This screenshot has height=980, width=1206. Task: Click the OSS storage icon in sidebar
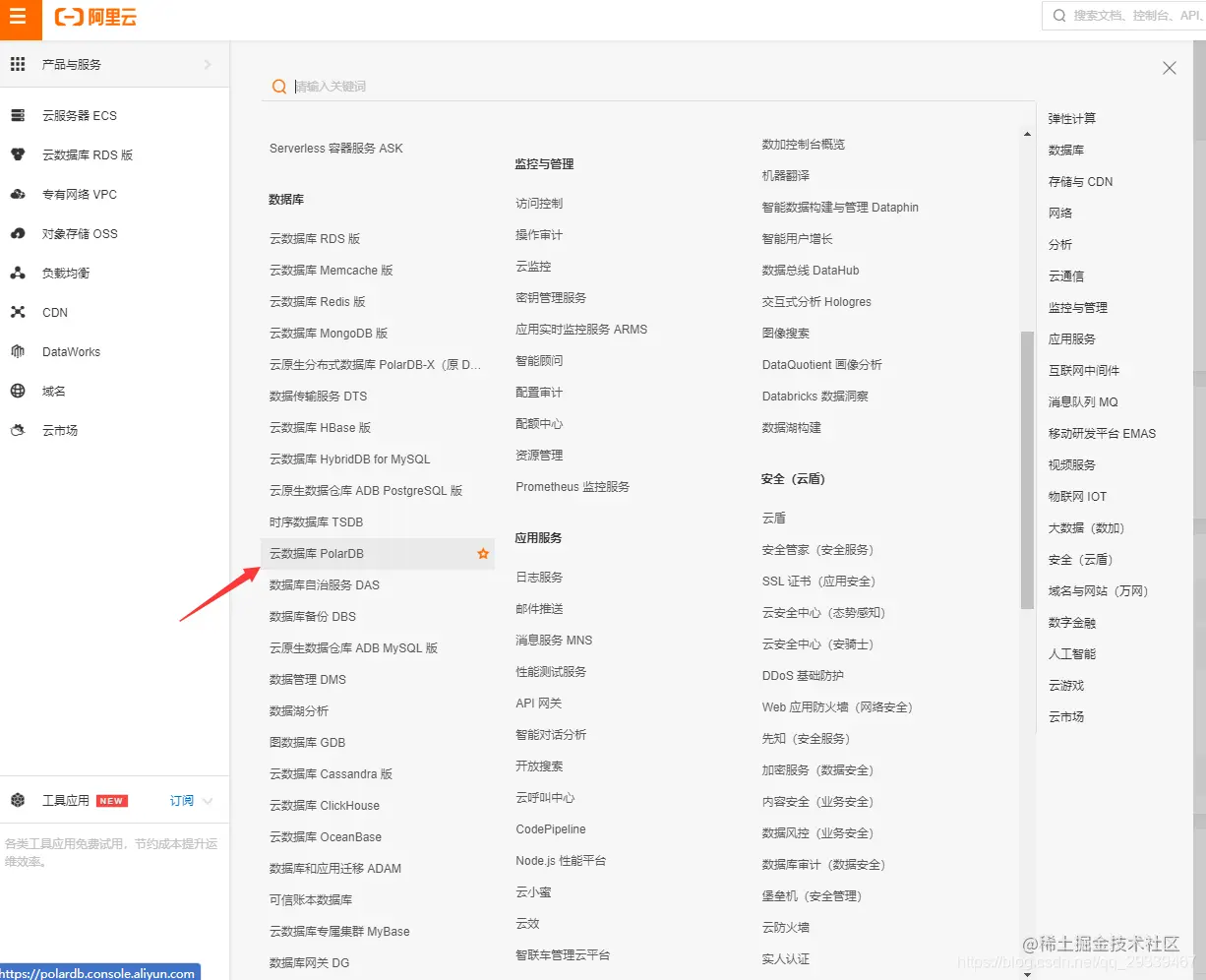(x=18, y=233)
